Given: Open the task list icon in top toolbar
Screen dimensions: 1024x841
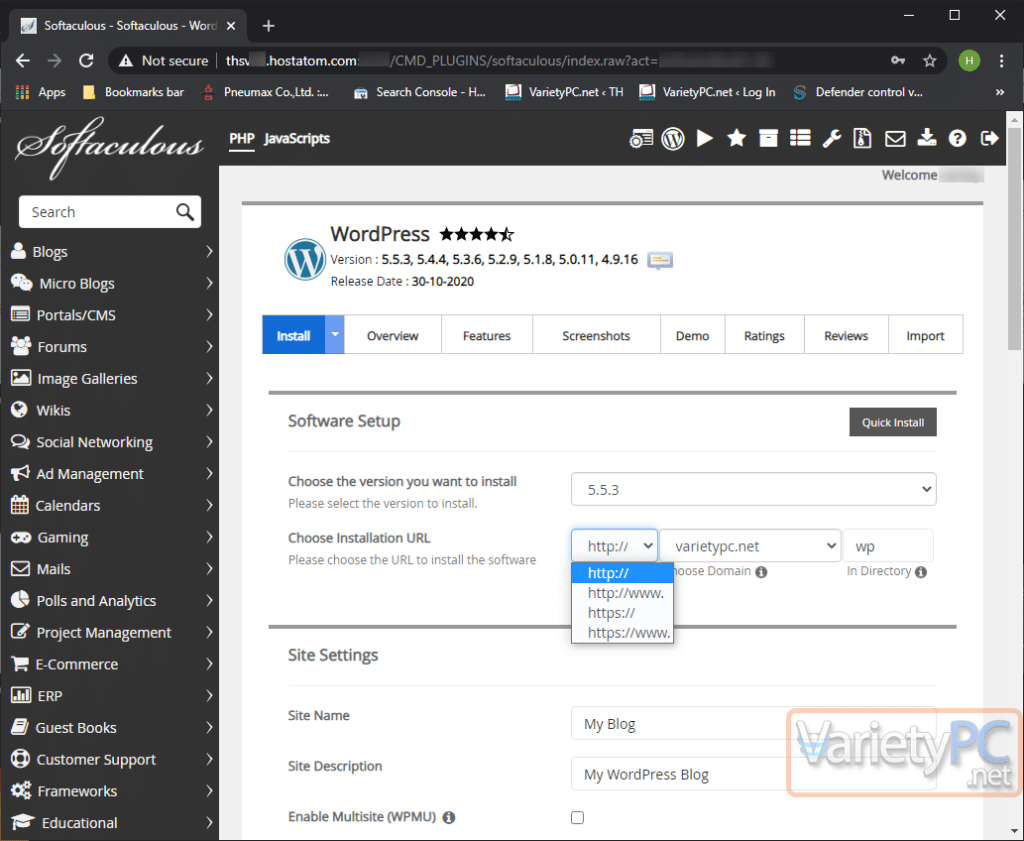Looking at the screenshot, I should 800,138.
